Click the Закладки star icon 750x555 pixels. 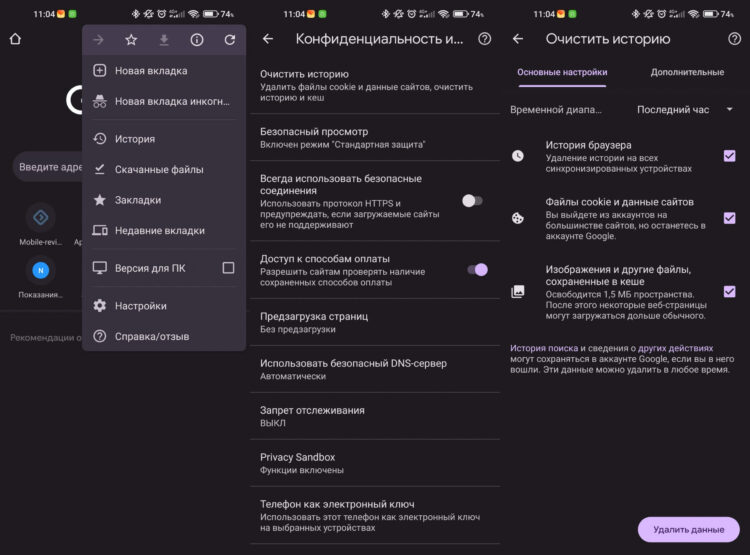coord(99,200)
